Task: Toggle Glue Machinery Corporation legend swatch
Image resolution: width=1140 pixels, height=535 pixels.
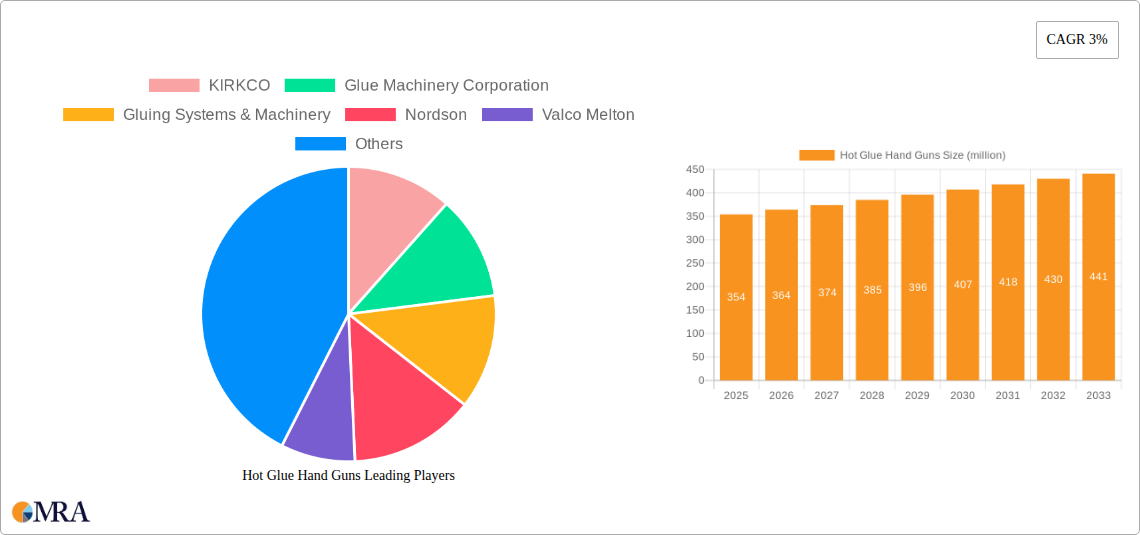Action: click(x=310, y=85)
